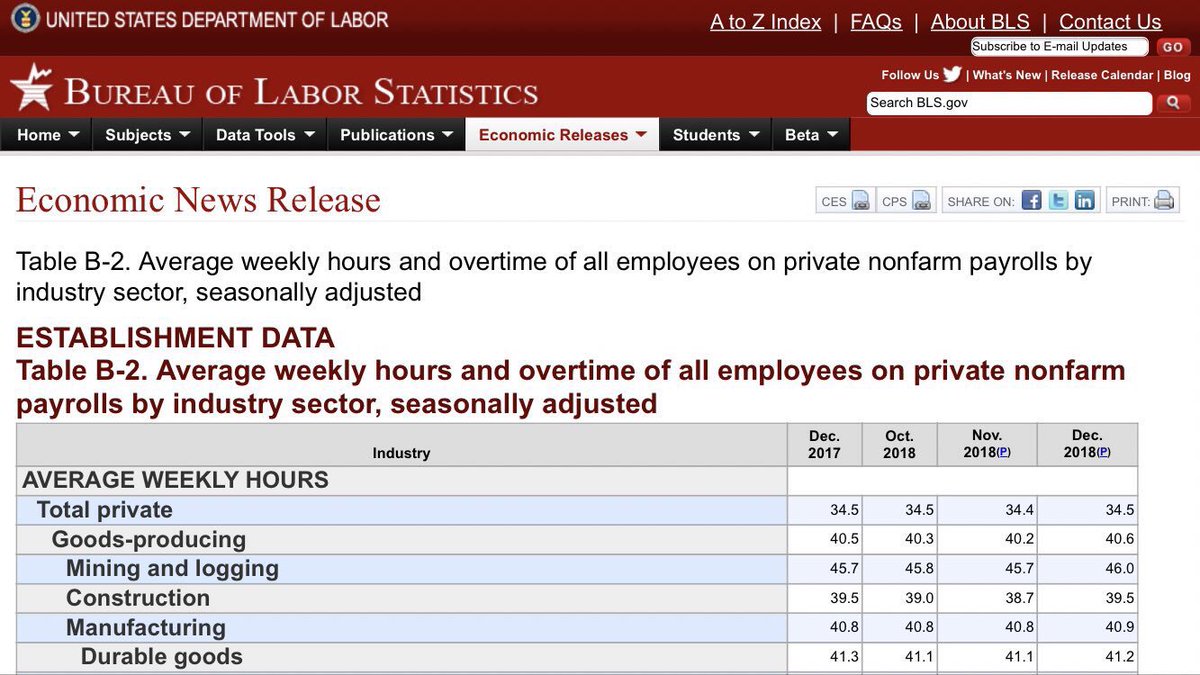Click the Goods-producing row label

click(148, 539)
